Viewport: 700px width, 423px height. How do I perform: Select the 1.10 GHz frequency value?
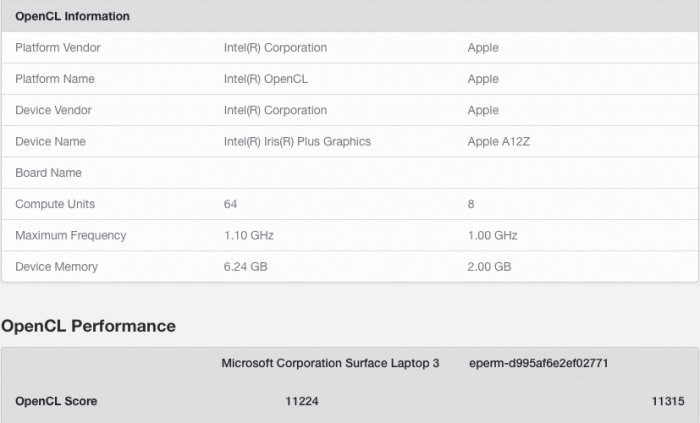coord(248,236)
